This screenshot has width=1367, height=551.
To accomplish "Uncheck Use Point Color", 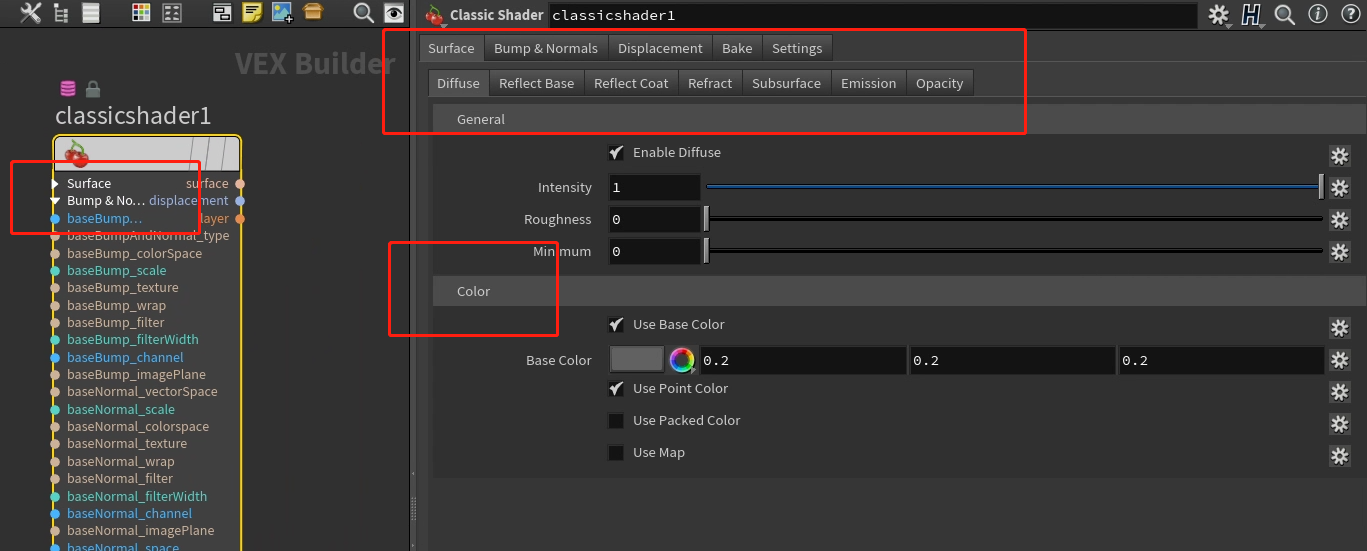I will click(616, 389).
